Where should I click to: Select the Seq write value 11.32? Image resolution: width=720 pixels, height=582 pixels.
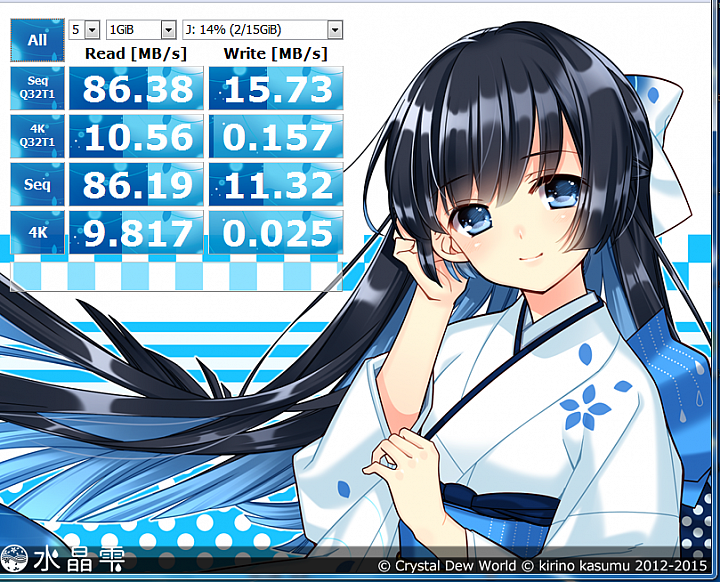(276, 185)
